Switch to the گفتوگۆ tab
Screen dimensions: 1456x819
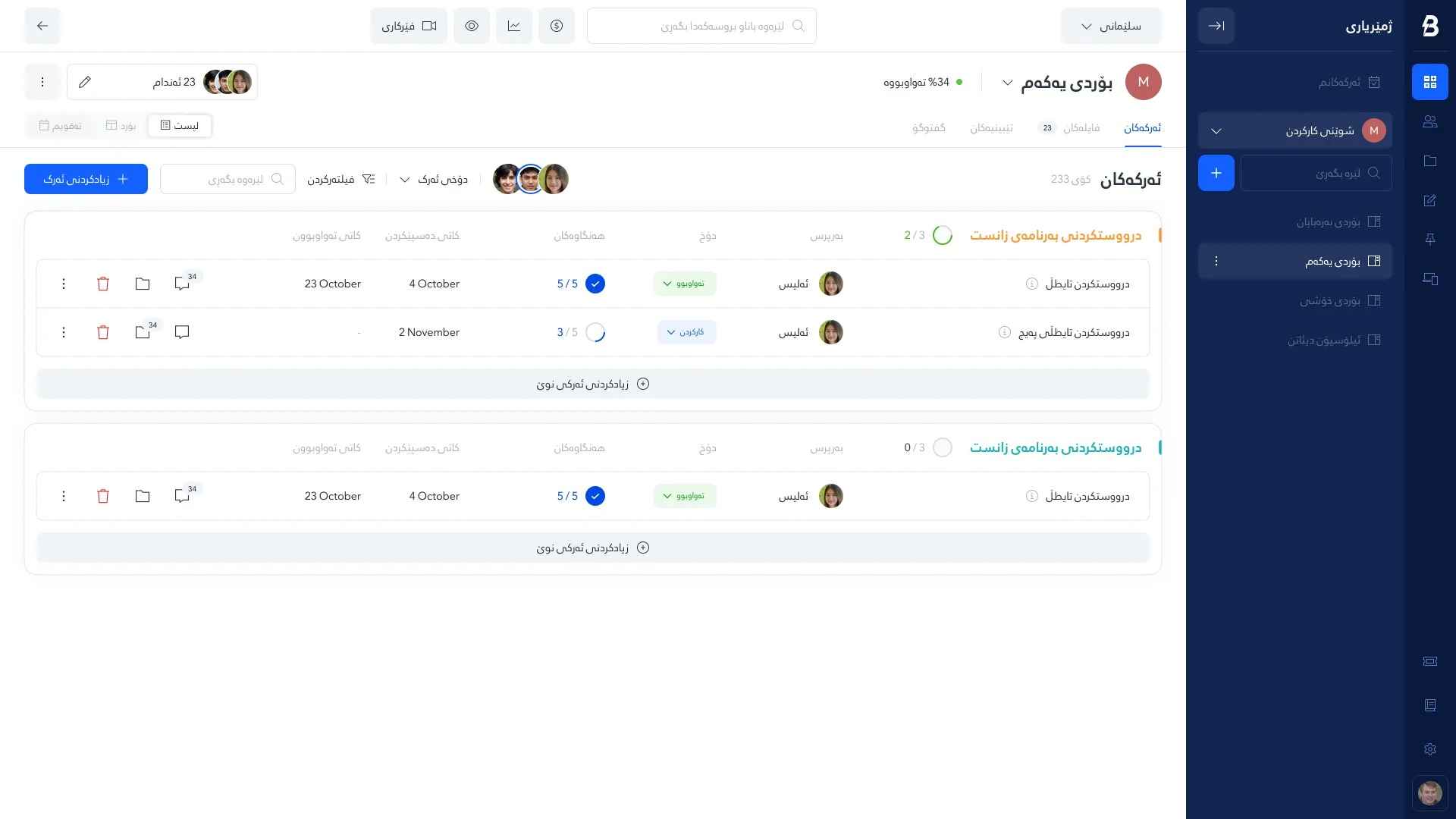point(928,127)
